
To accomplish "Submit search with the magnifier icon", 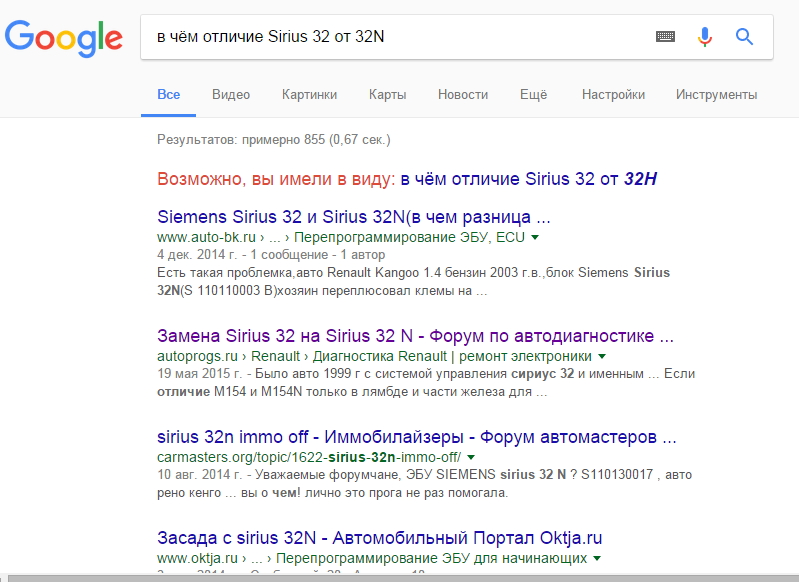I will 744,37.
